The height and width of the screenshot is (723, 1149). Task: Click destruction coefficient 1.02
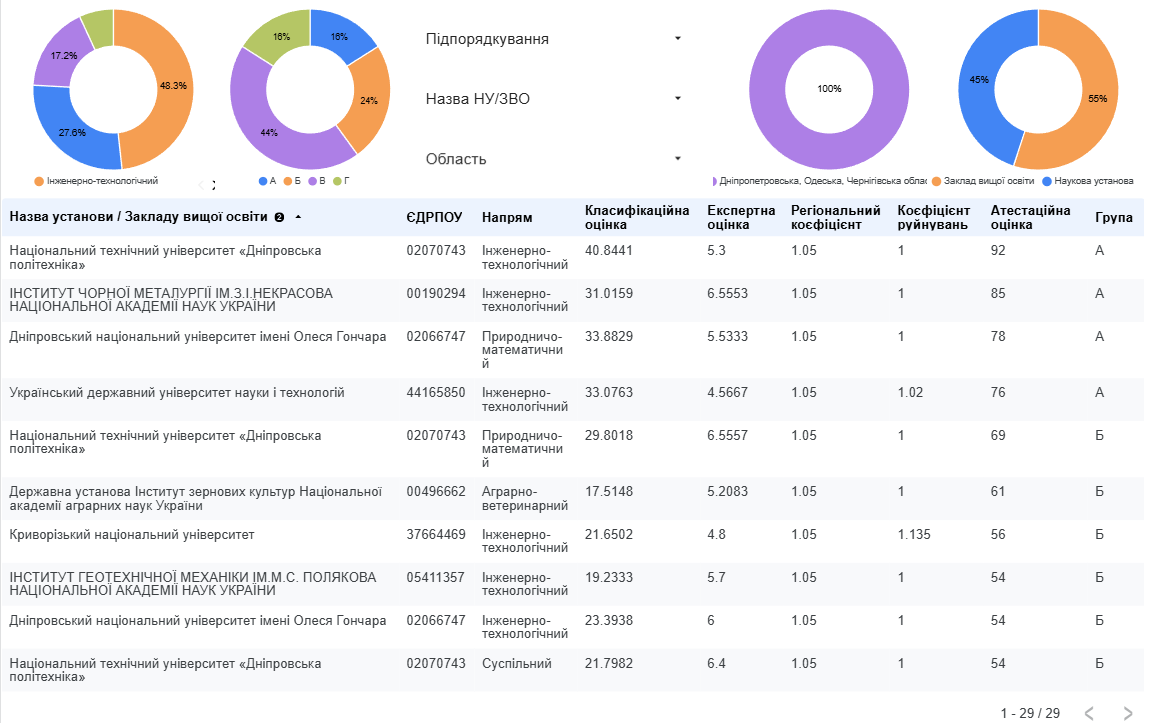point(910,393)
